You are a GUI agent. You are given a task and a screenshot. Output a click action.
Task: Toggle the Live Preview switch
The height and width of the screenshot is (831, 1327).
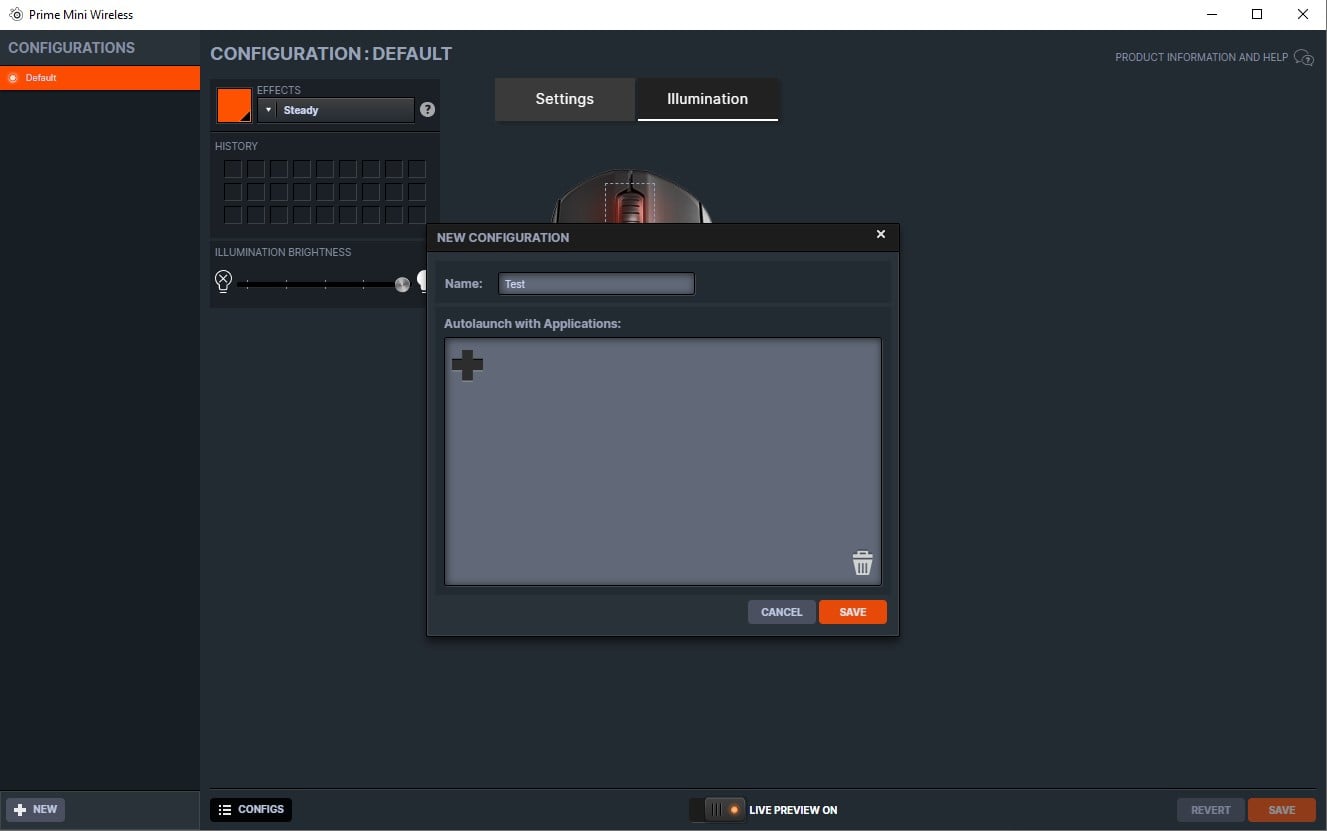click(x=719, y=809)
